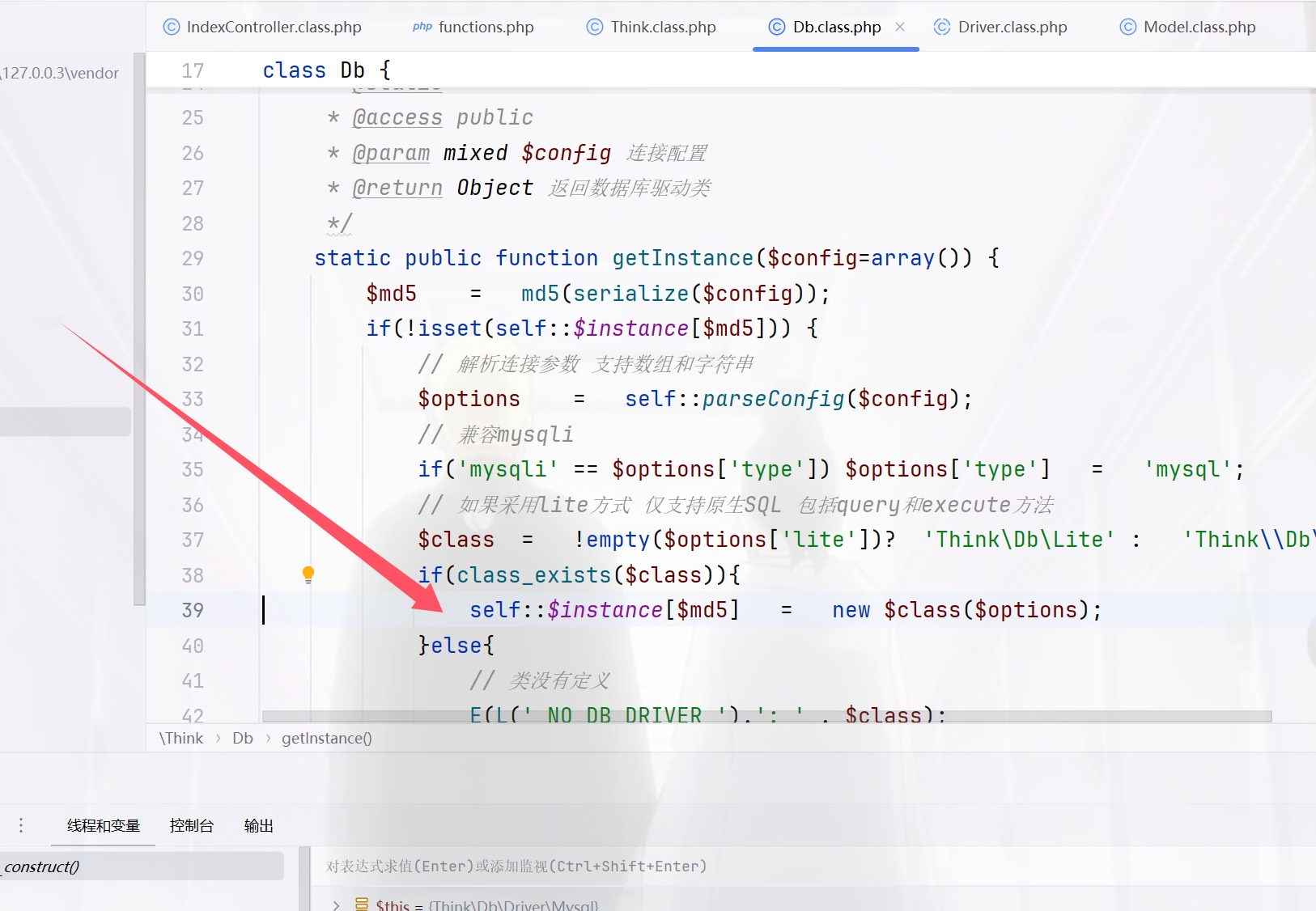This screenshot has height=911, width=1316.
Task: Click the $md5 variable on line 30
Action: [x=391, y=294]
